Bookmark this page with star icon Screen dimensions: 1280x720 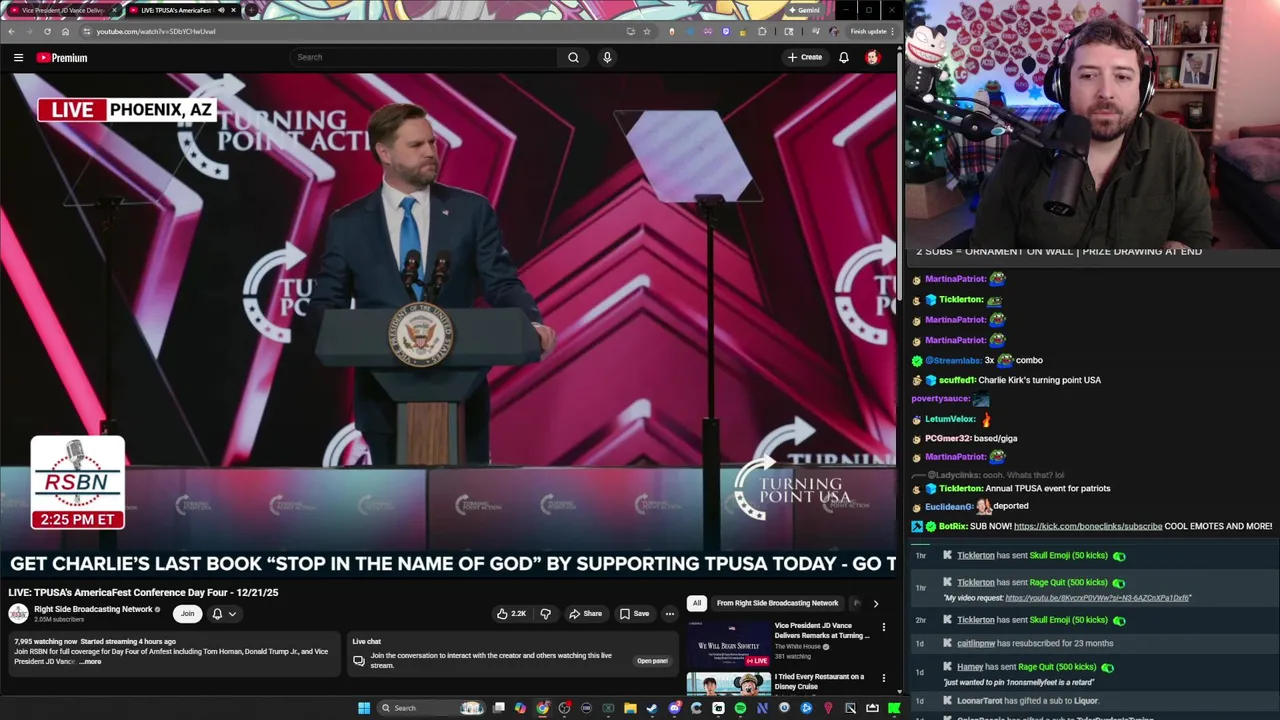(647, 31)
